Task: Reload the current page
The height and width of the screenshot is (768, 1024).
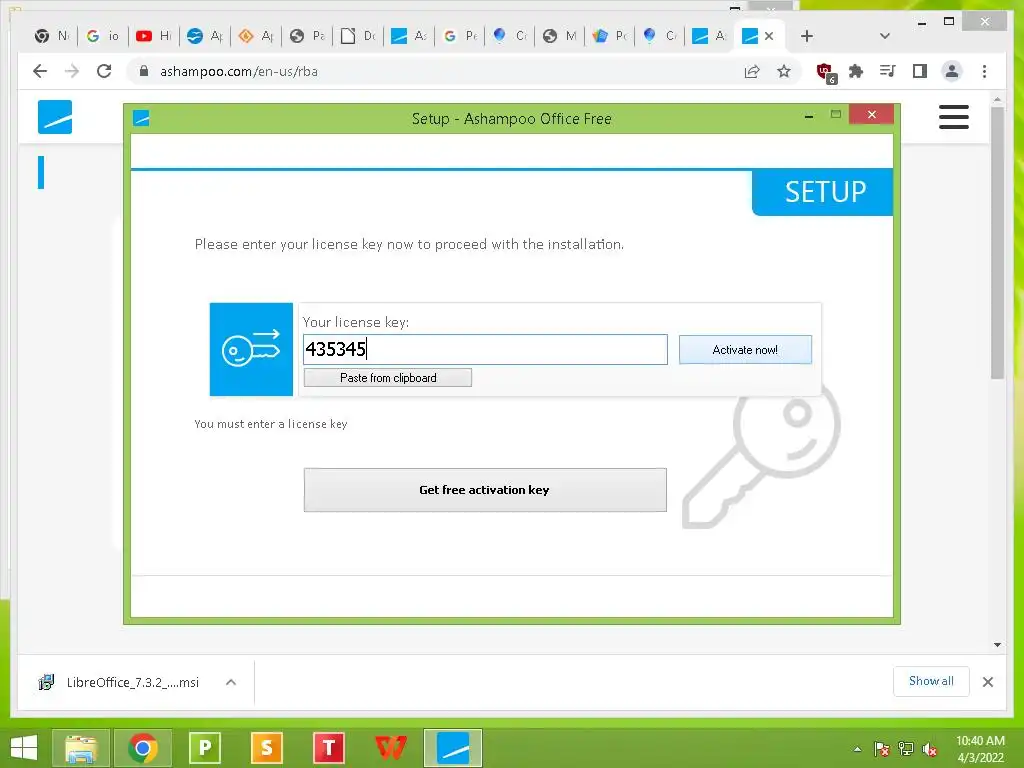Action: pos(104,71)
